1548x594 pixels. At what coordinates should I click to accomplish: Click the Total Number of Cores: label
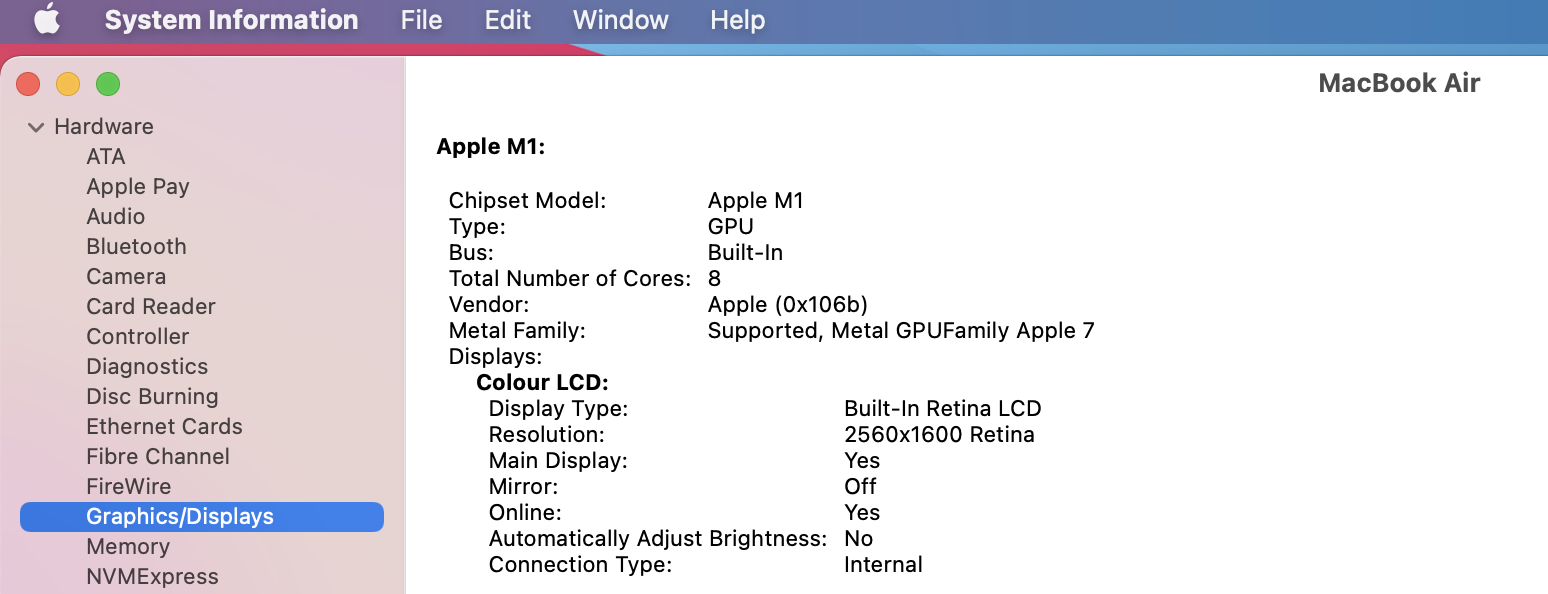point(570,278)
